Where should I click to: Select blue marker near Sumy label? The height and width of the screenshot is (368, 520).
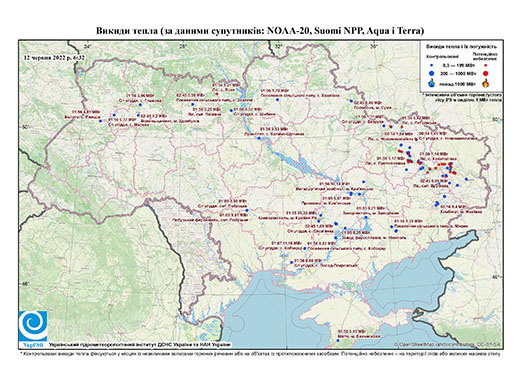pos(351,101)
